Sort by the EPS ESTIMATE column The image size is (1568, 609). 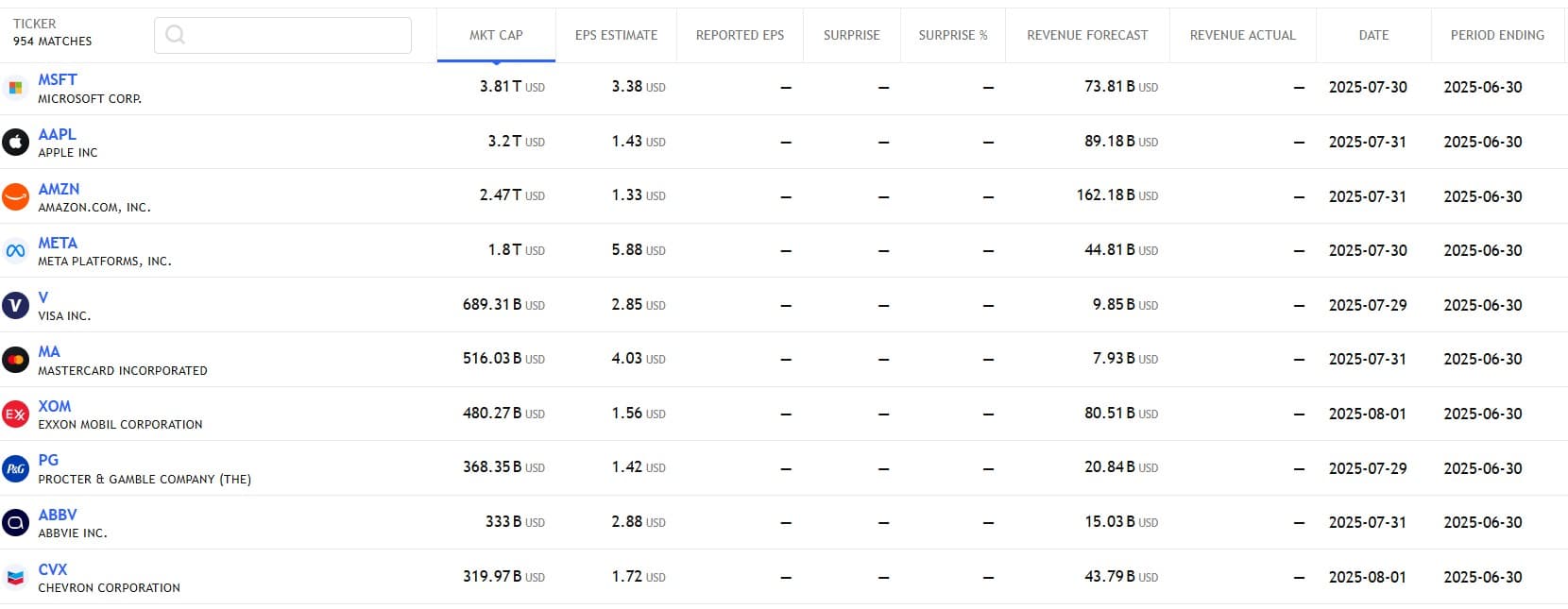616,35
